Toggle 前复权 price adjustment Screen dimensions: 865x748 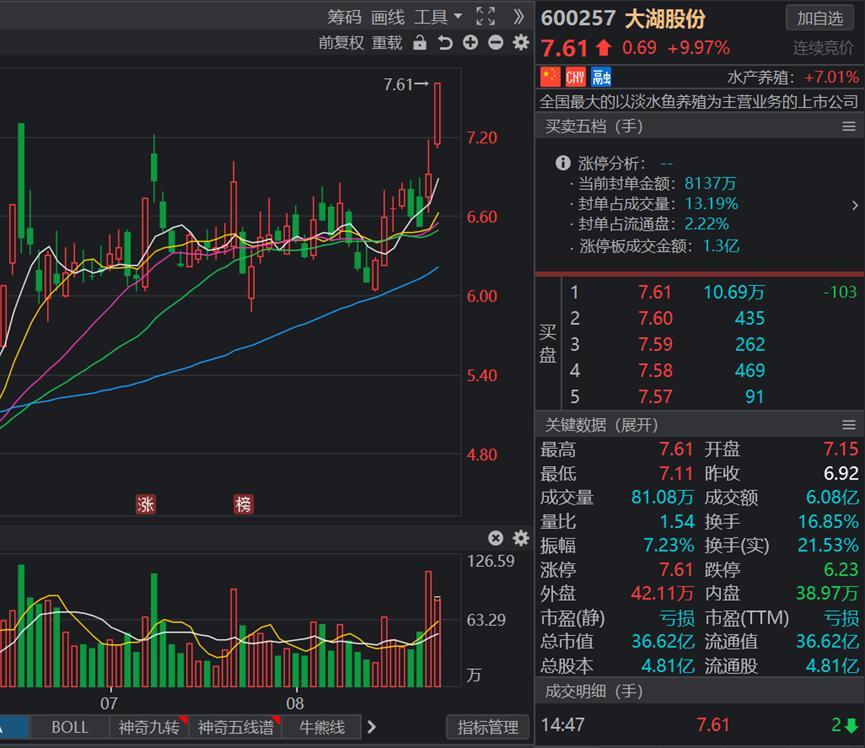click(x=341, y=42)
